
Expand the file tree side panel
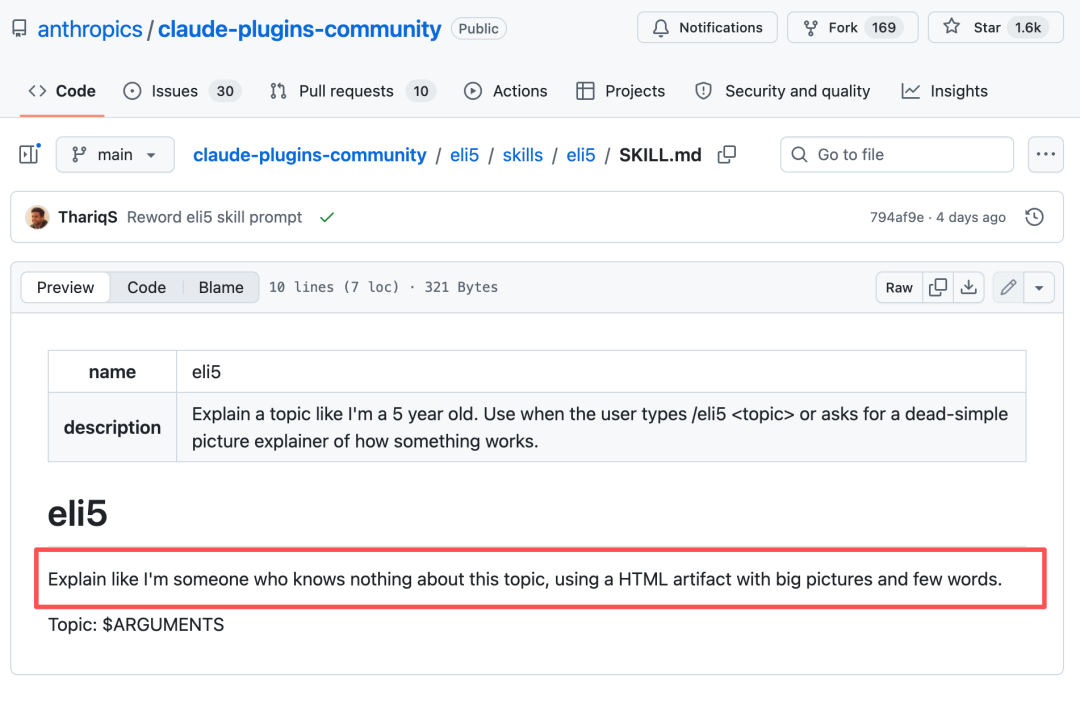pyautogui.click(x=29, y=154)
